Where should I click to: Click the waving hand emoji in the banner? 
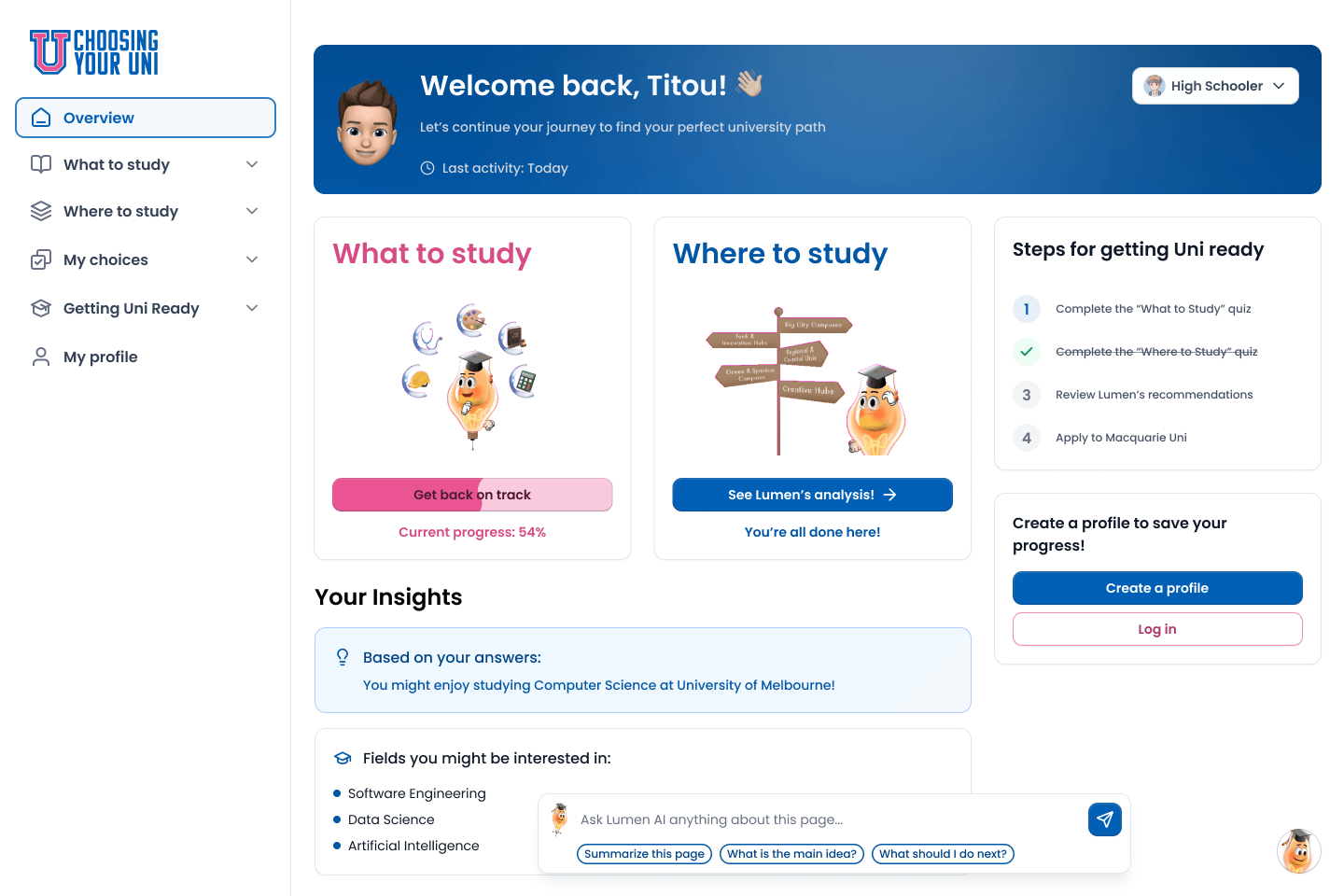pos(749,84)
